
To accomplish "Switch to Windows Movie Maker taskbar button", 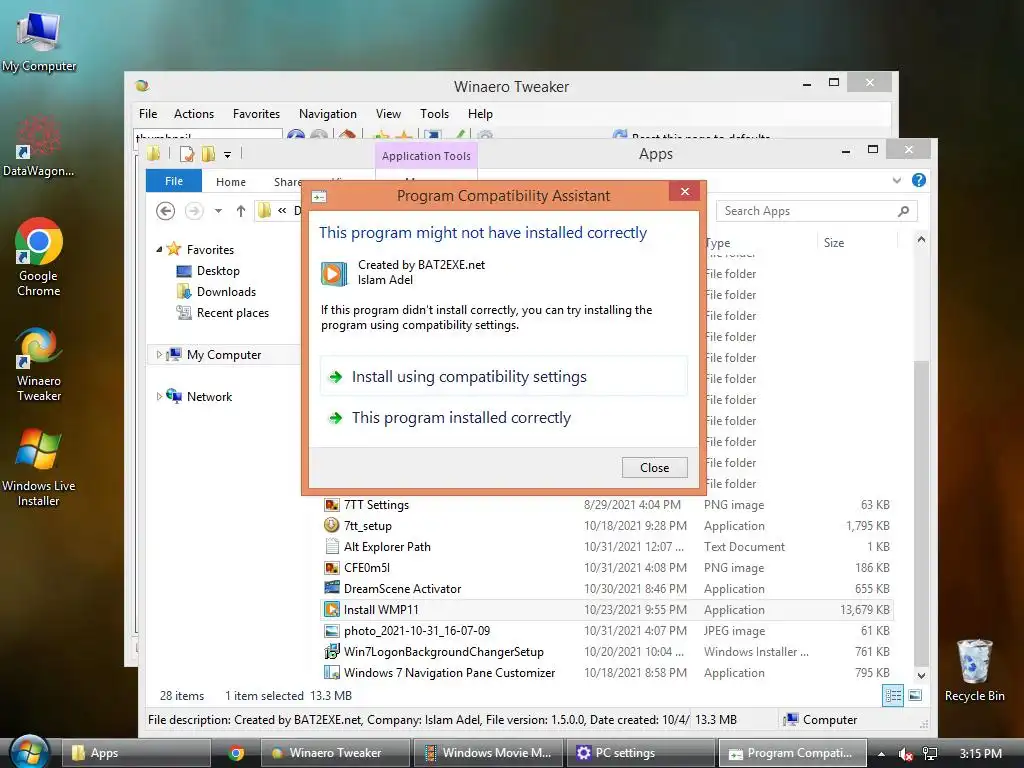I will click(488, 753).
